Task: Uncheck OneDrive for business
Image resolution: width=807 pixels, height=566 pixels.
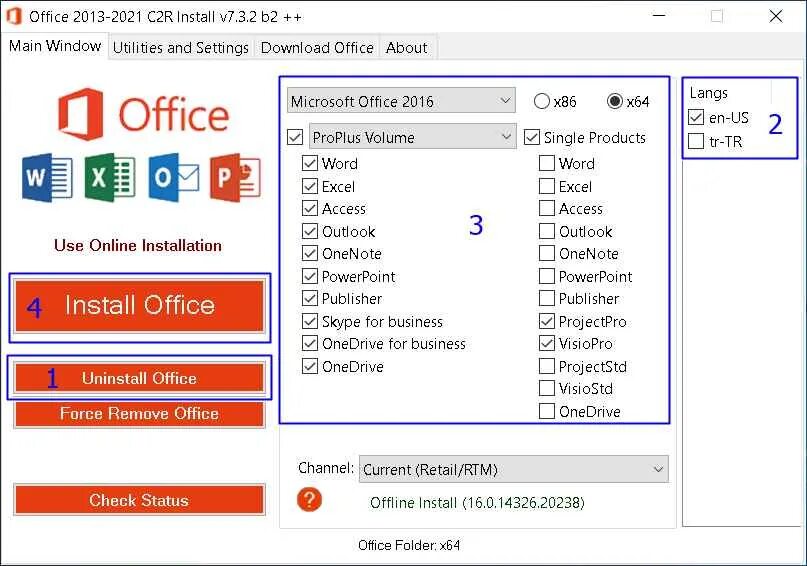Action: [x=310, y=343]
